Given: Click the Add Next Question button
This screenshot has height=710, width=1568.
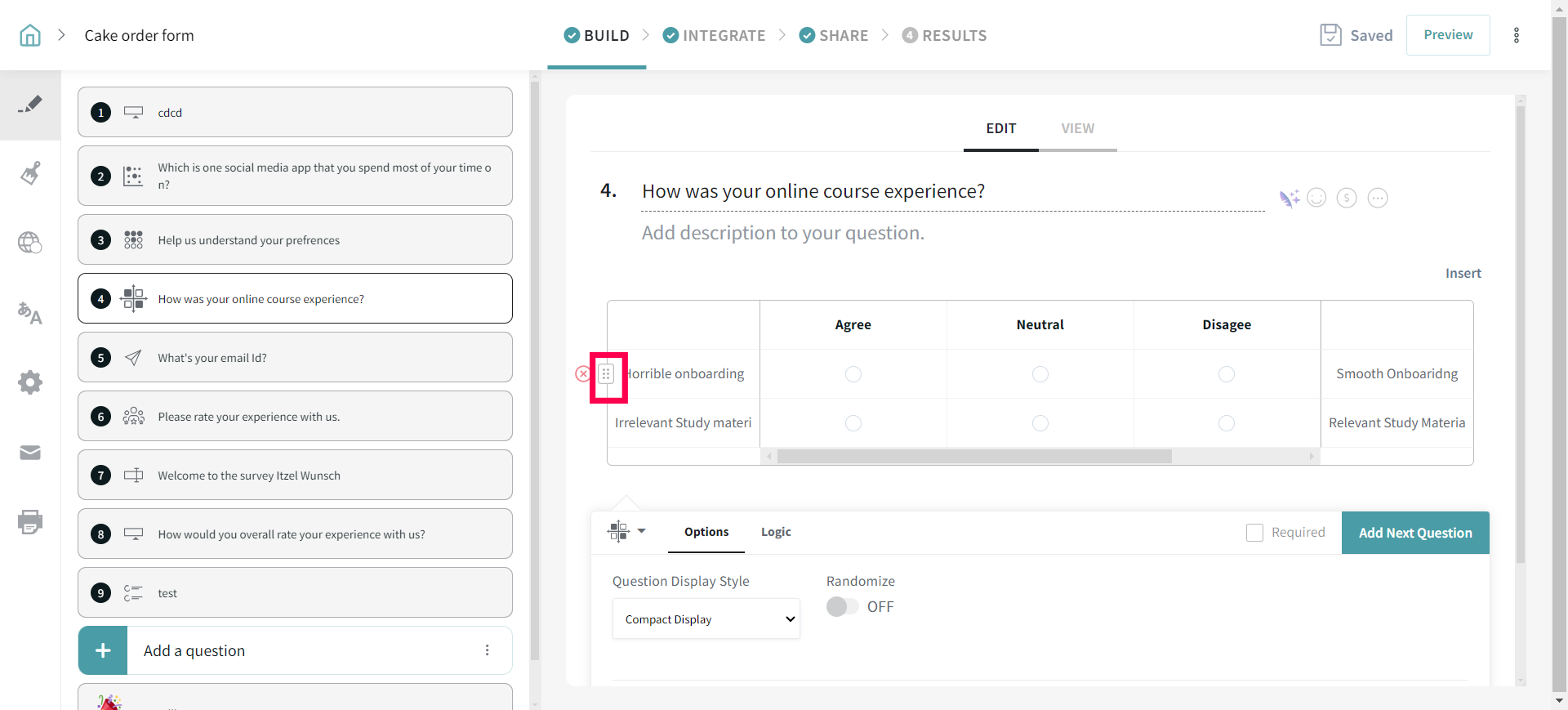Looking at the screenshot, I should coord(1415,533).
